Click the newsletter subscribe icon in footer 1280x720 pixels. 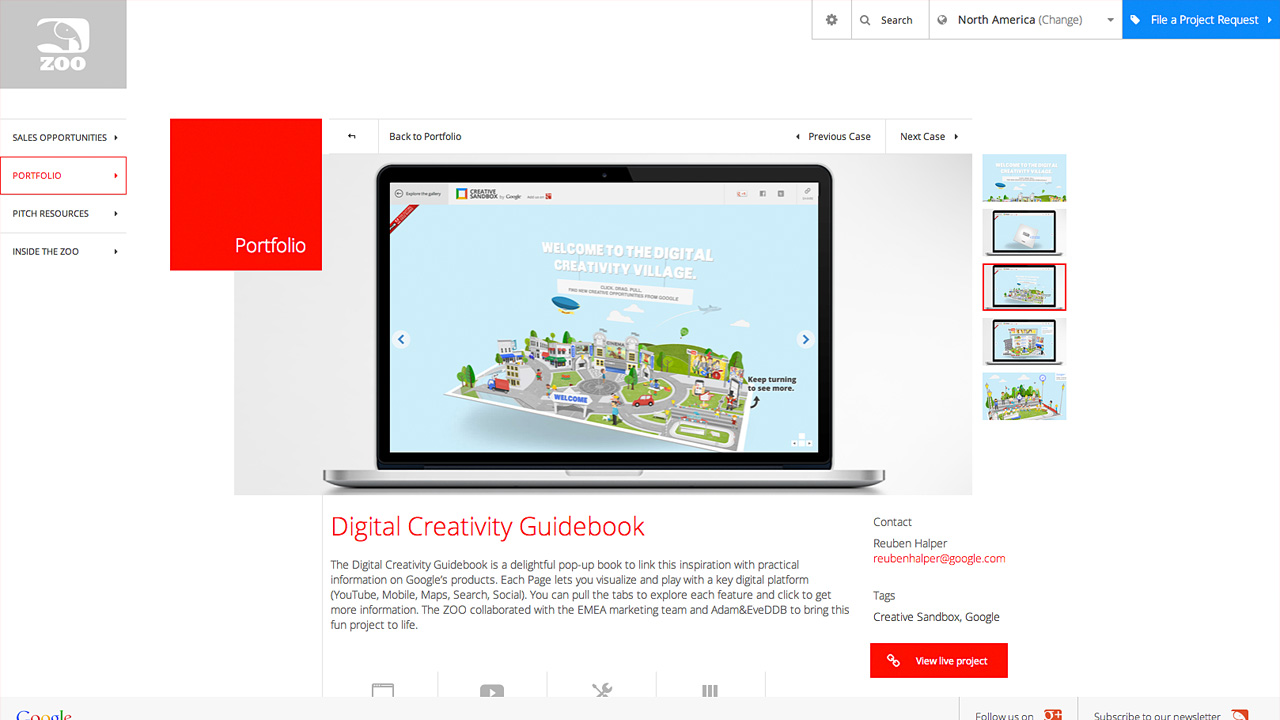coord(1240,714)
